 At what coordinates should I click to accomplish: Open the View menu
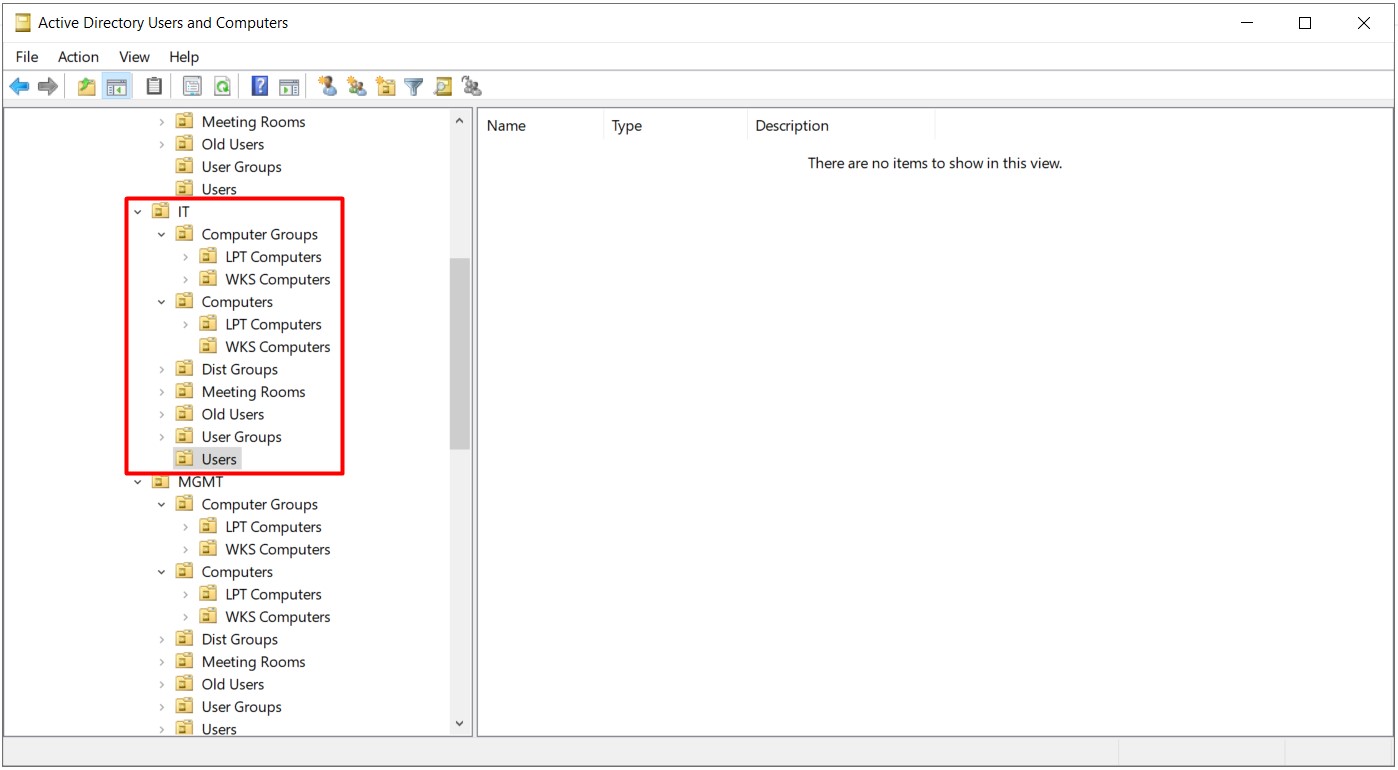pyautogui.click(x=134, y=57)
